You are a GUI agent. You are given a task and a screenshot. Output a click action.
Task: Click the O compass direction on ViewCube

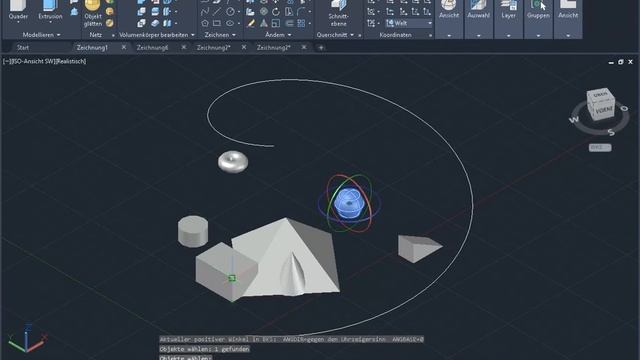624,108
